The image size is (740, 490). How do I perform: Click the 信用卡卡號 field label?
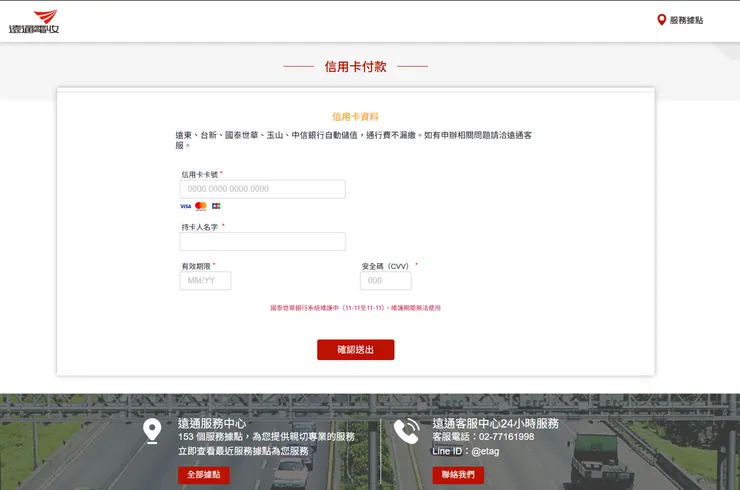(x=200, y=175)
